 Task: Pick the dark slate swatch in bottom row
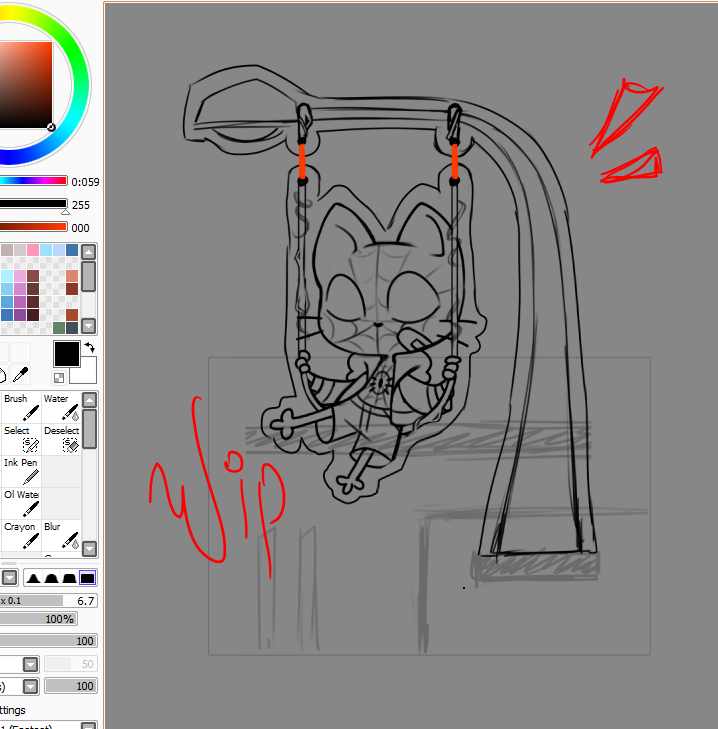(x=72, y=328)
